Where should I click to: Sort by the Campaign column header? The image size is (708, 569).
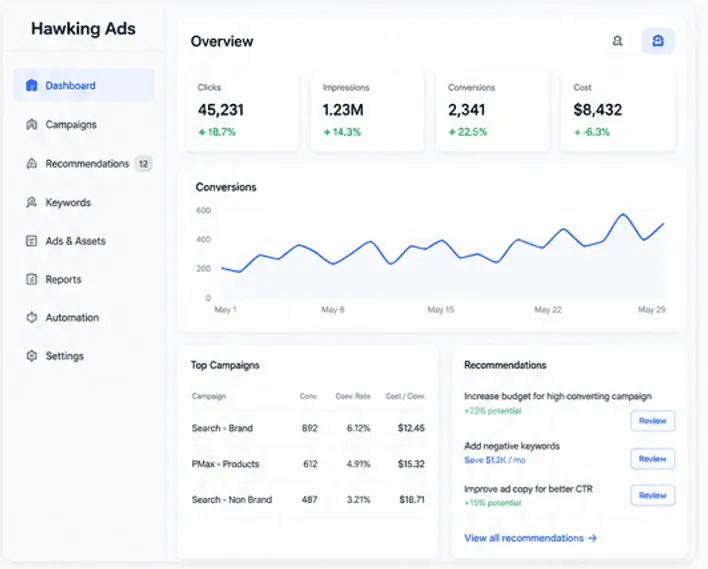tap(209, 396)
